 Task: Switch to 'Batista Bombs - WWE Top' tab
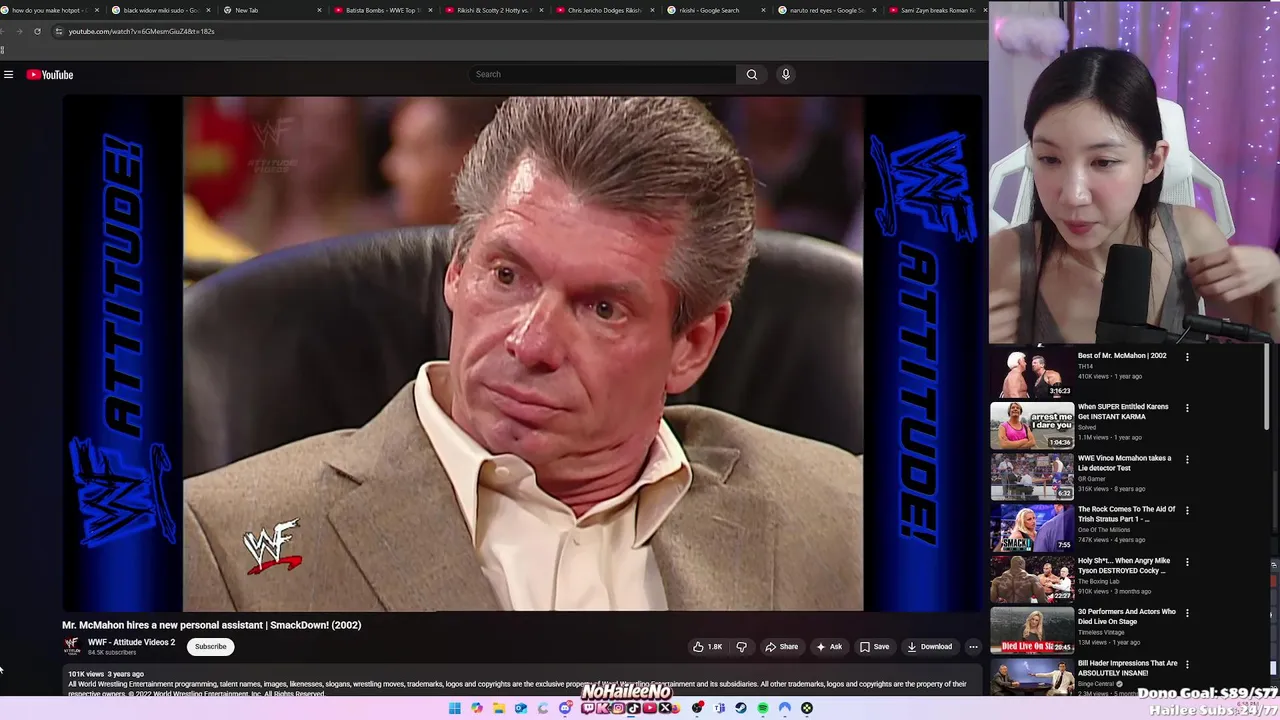[x=380, y=10]
